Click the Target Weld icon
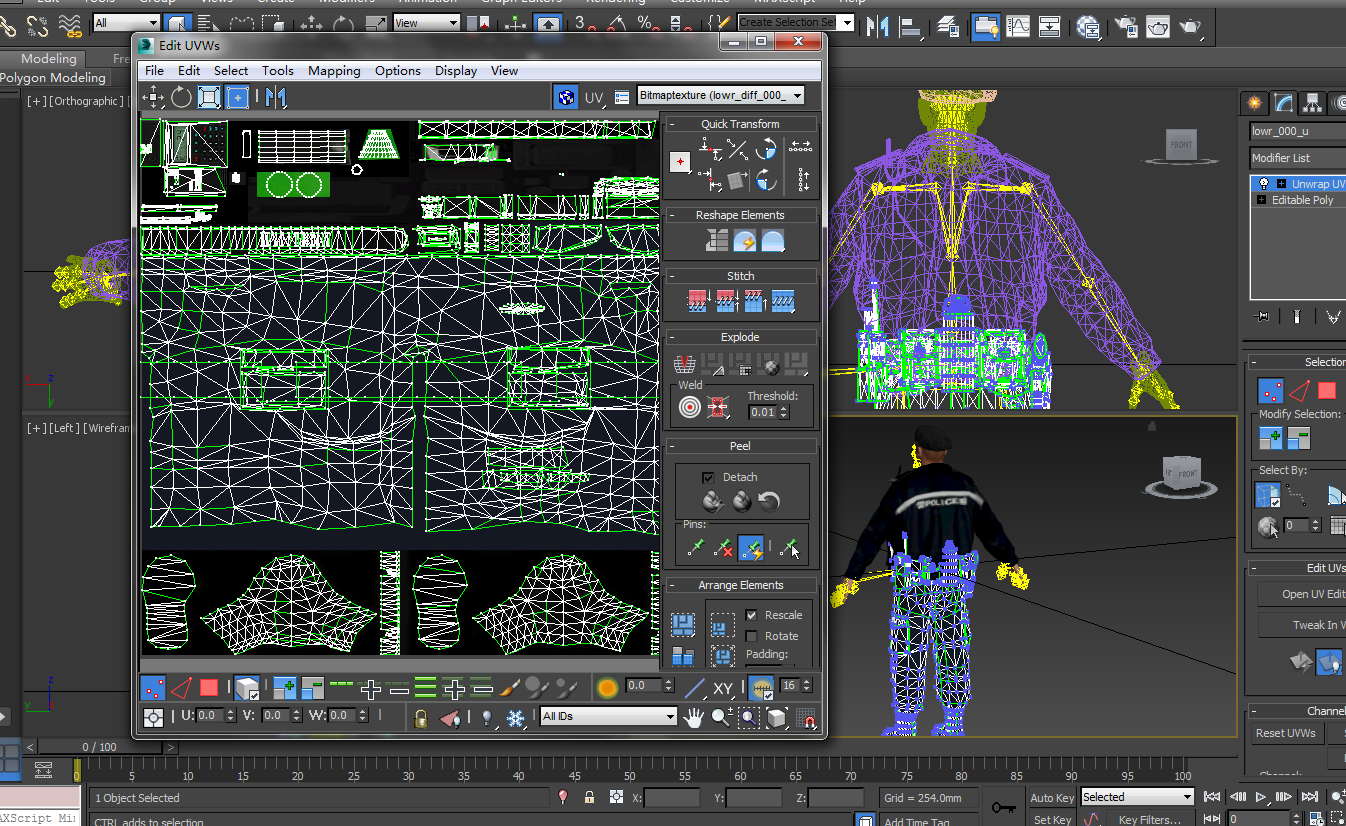This screenshot has width=1346, height=826. tap(690, 407)
